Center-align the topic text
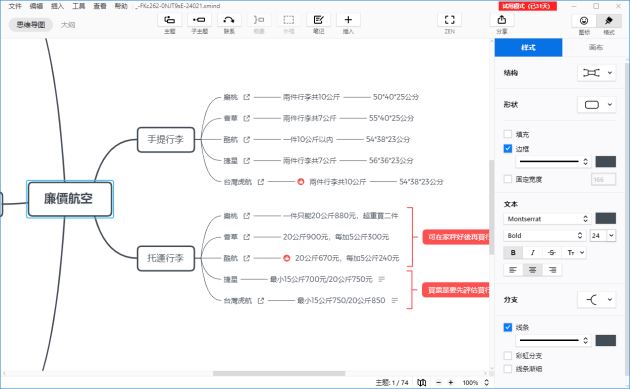The width and height of the screenshot is (630, 389). [x=532, y=270]
